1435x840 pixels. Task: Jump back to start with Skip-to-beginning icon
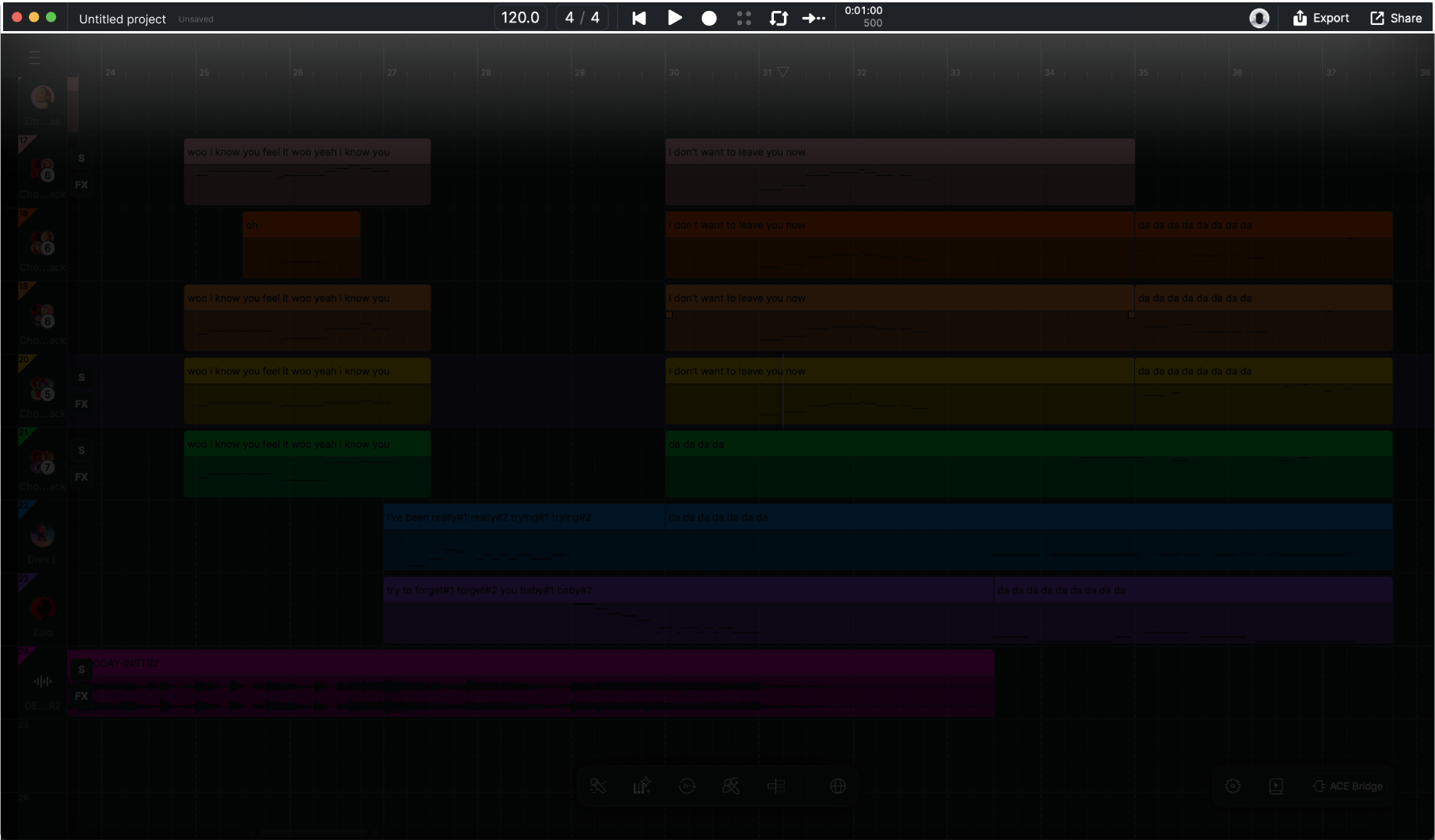point(639,18)
